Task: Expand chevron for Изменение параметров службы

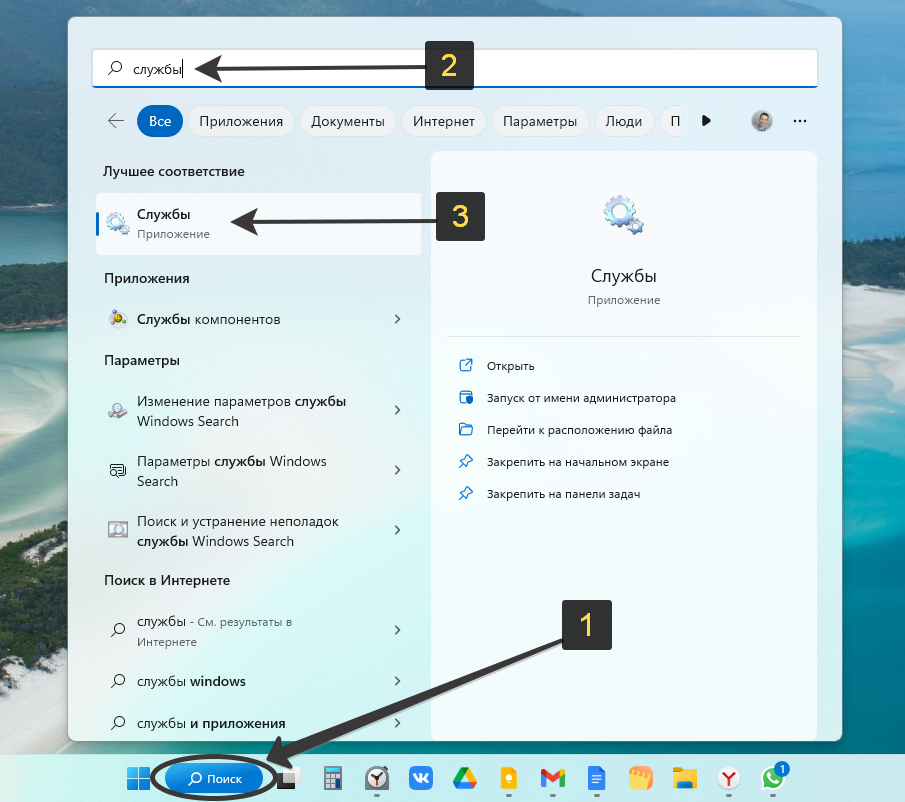Action: (397, 410)
